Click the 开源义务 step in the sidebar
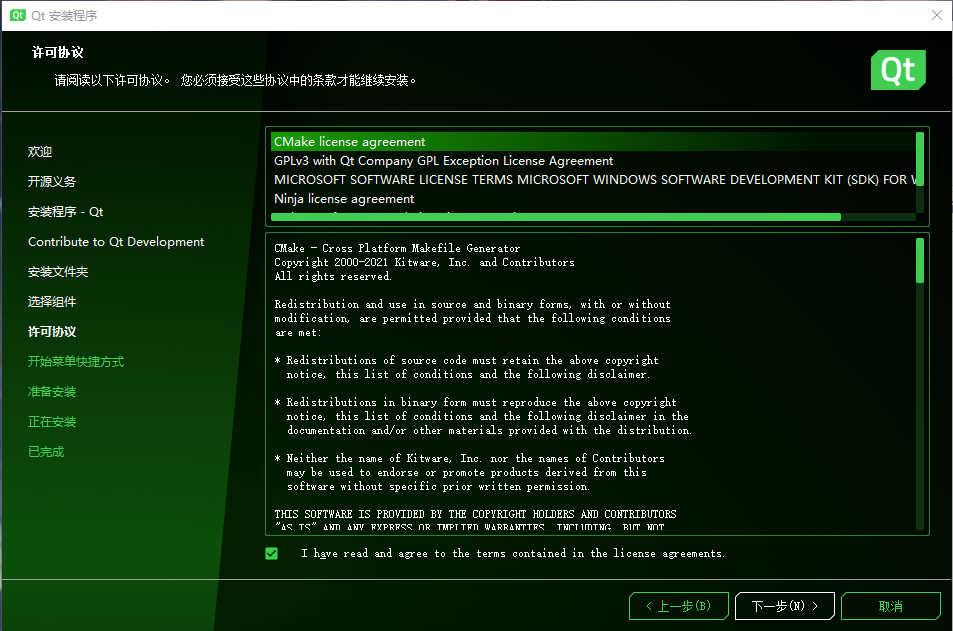 coord(52,181)
